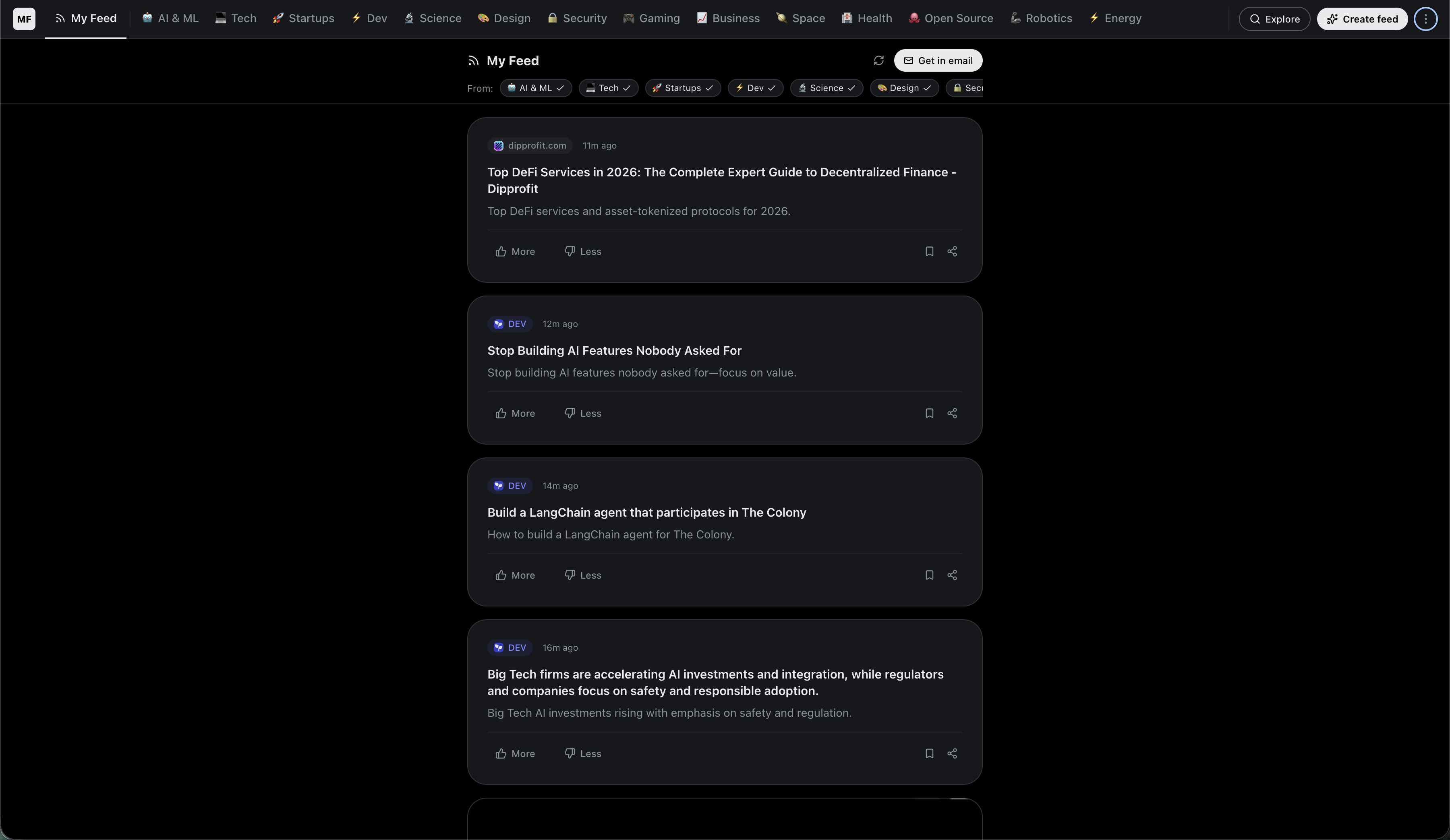Bookmark the LangChain agent post
The width and height of the screenshot is (1450, 840).
tap(929, 575)
